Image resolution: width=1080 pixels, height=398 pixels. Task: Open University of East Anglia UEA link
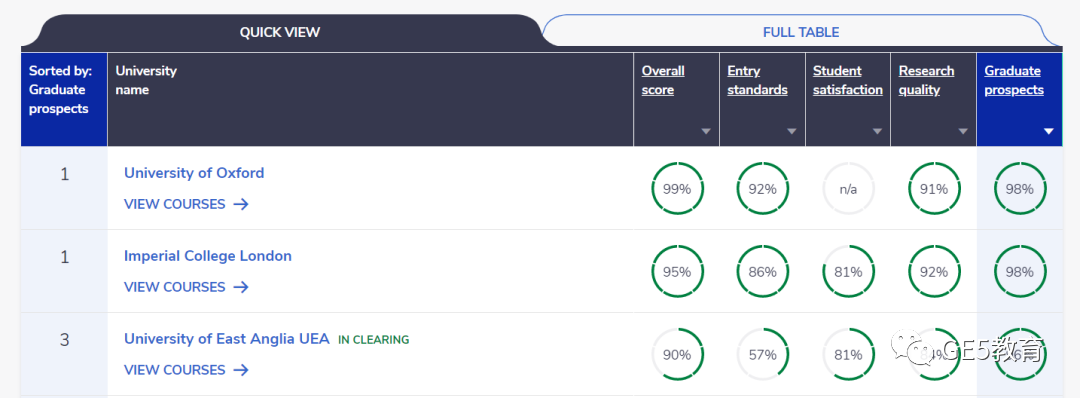point(227,339)
